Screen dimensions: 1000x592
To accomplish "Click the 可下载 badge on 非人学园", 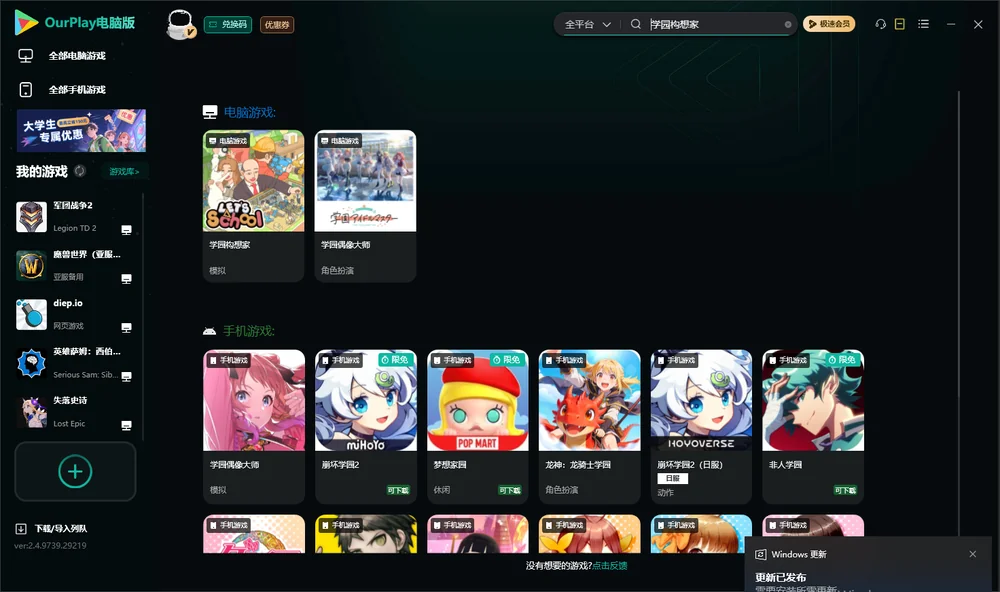I will coord(845,491).
